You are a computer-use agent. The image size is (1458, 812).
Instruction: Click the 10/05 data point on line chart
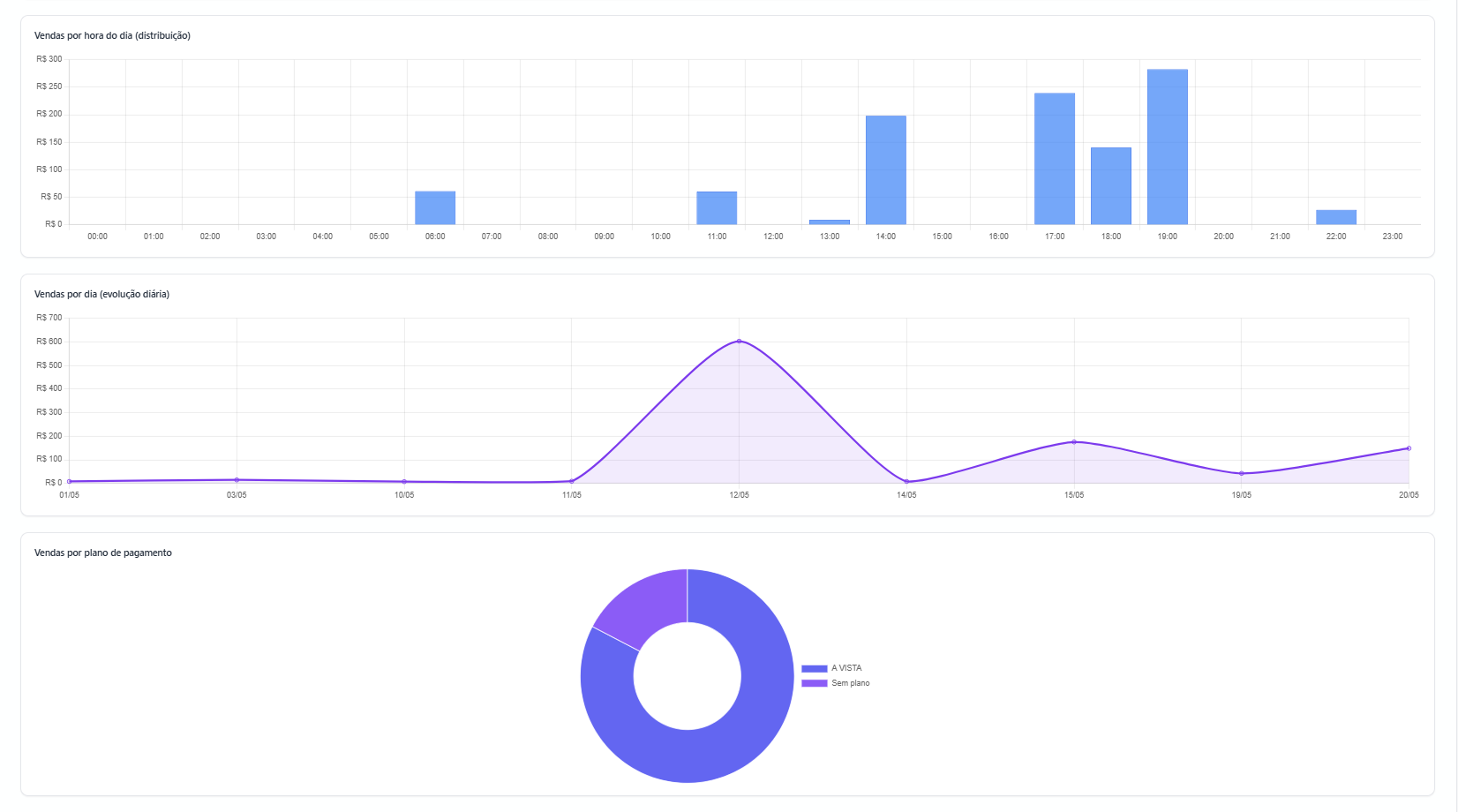pos(404,482)
